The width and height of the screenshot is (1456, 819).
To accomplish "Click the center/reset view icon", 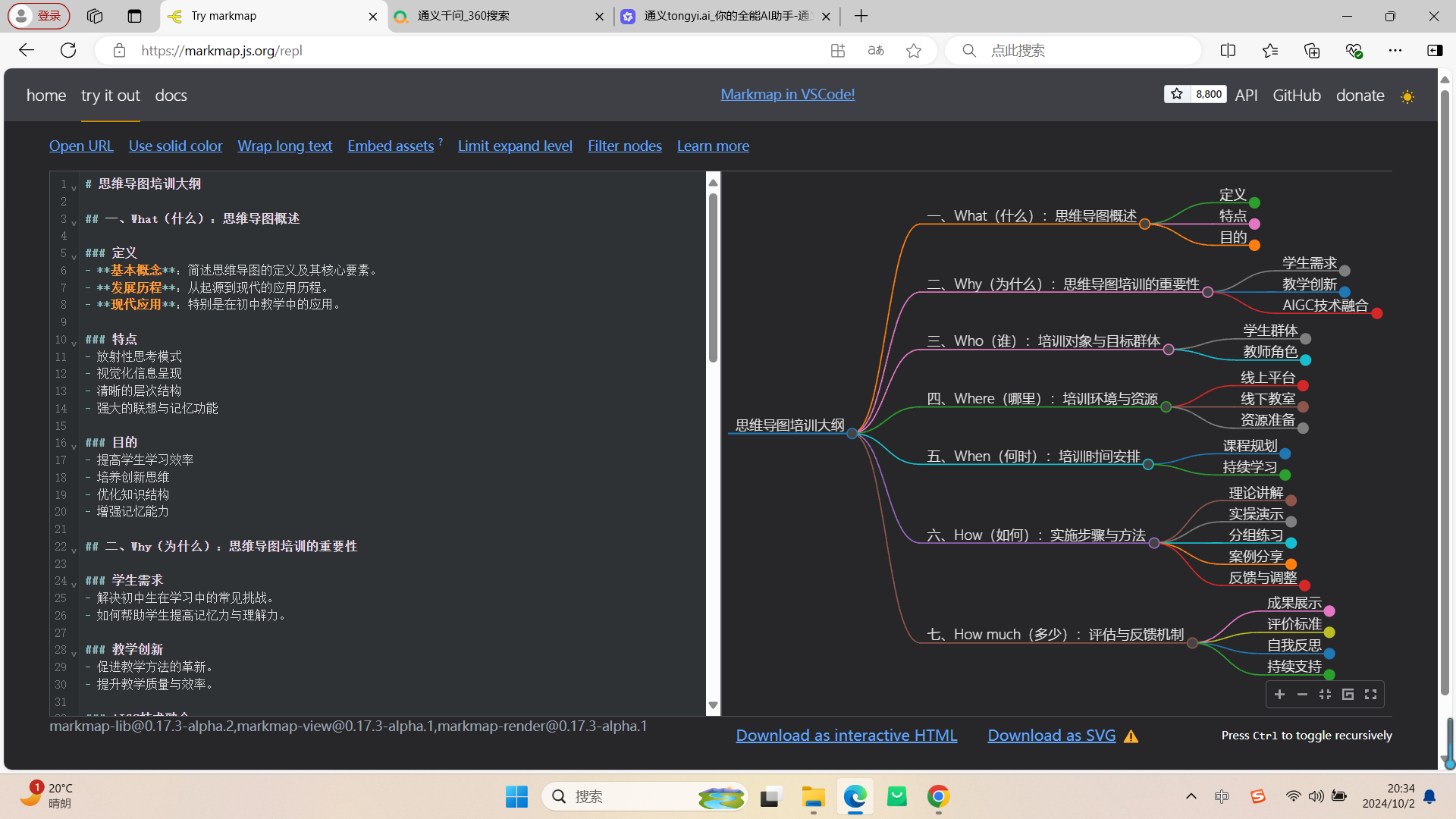I will click(x=1324, y=694).
